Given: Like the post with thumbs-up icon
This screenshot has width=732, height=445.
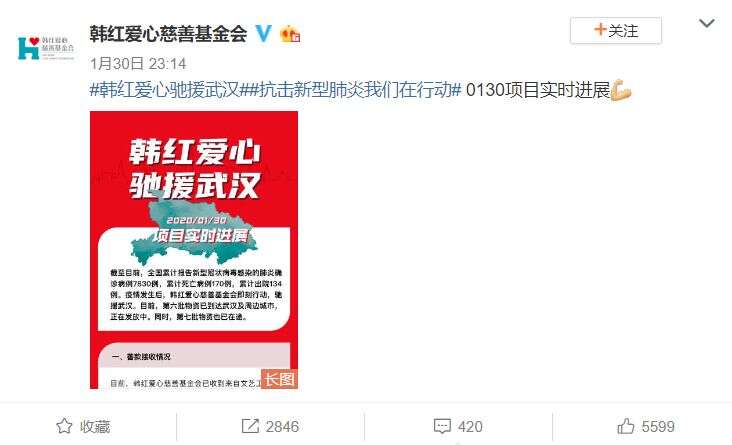Looking at the screenshot, I should [x=626, y=426].
